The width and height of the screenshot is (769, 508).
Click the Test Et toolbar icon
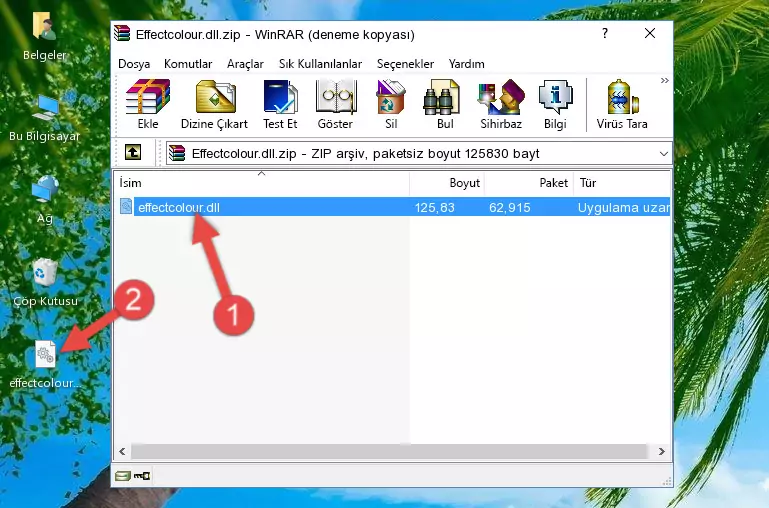point(280,104)
